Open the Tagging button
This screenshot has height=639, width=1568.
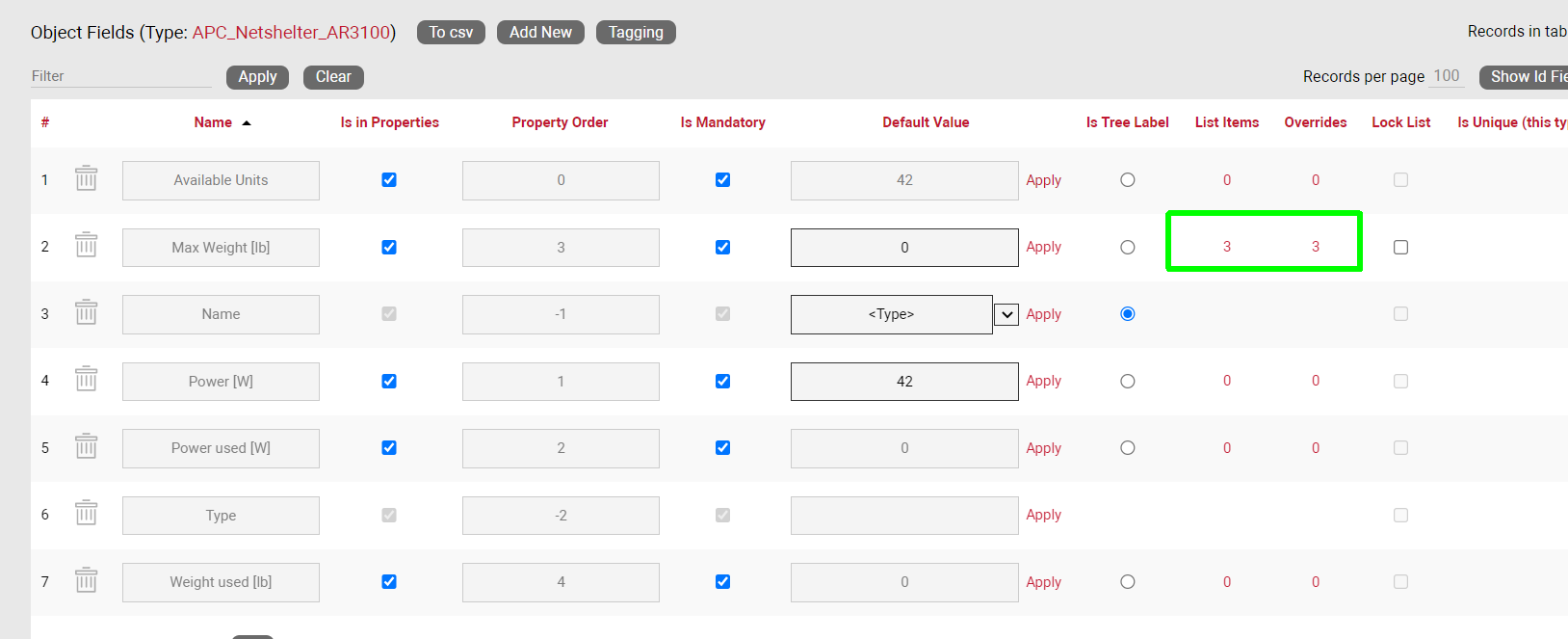point(636,33)
